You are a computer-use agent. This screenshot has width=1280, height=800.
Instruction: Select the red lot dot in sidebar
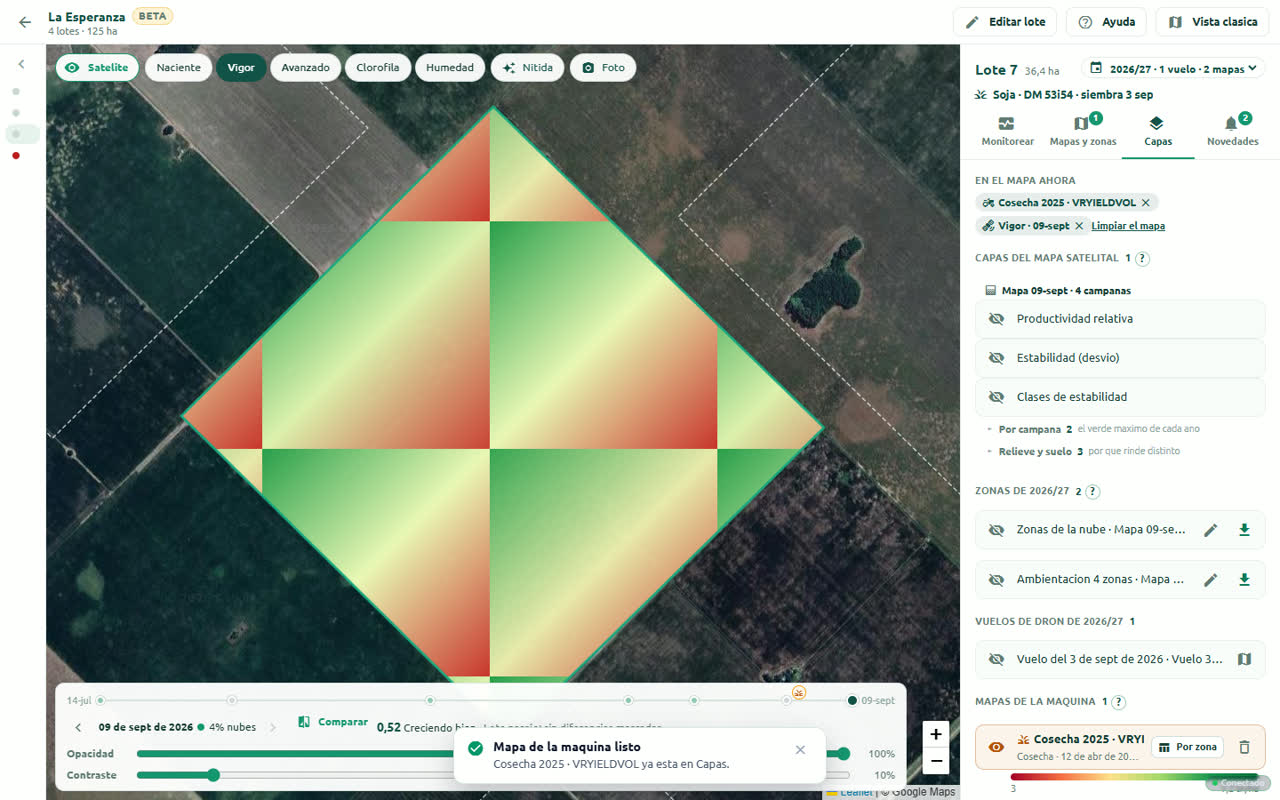click(x=16, y=155)
